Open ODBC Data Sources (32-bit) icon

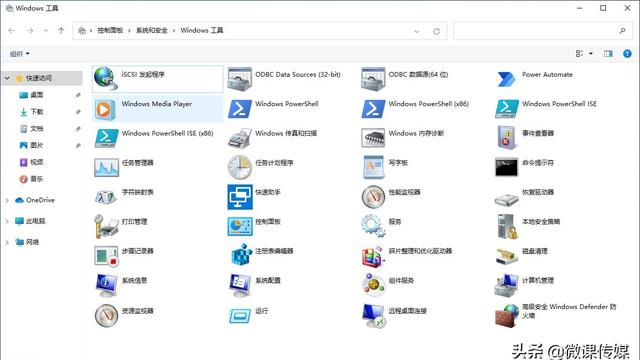point(240,79)
